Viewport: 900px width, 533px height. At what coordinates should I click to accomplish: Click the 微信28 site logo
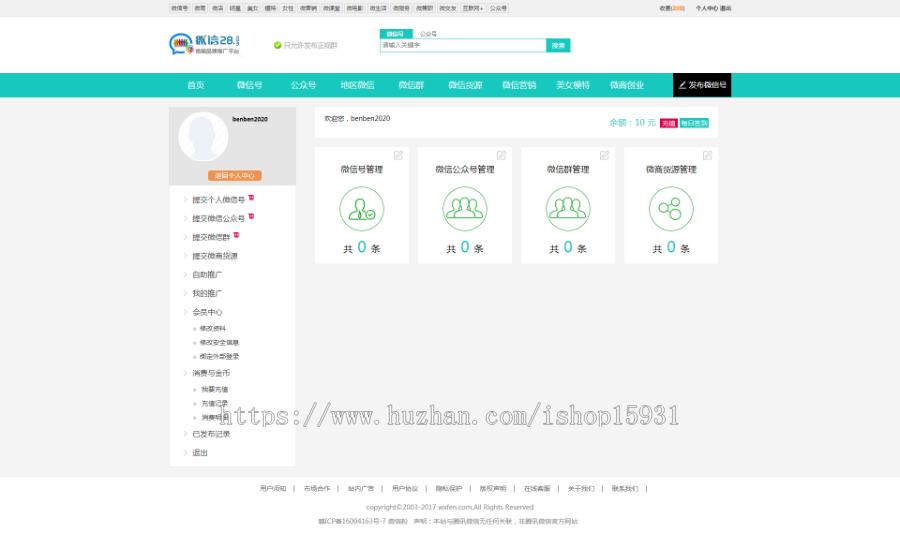tap(204, 44)
